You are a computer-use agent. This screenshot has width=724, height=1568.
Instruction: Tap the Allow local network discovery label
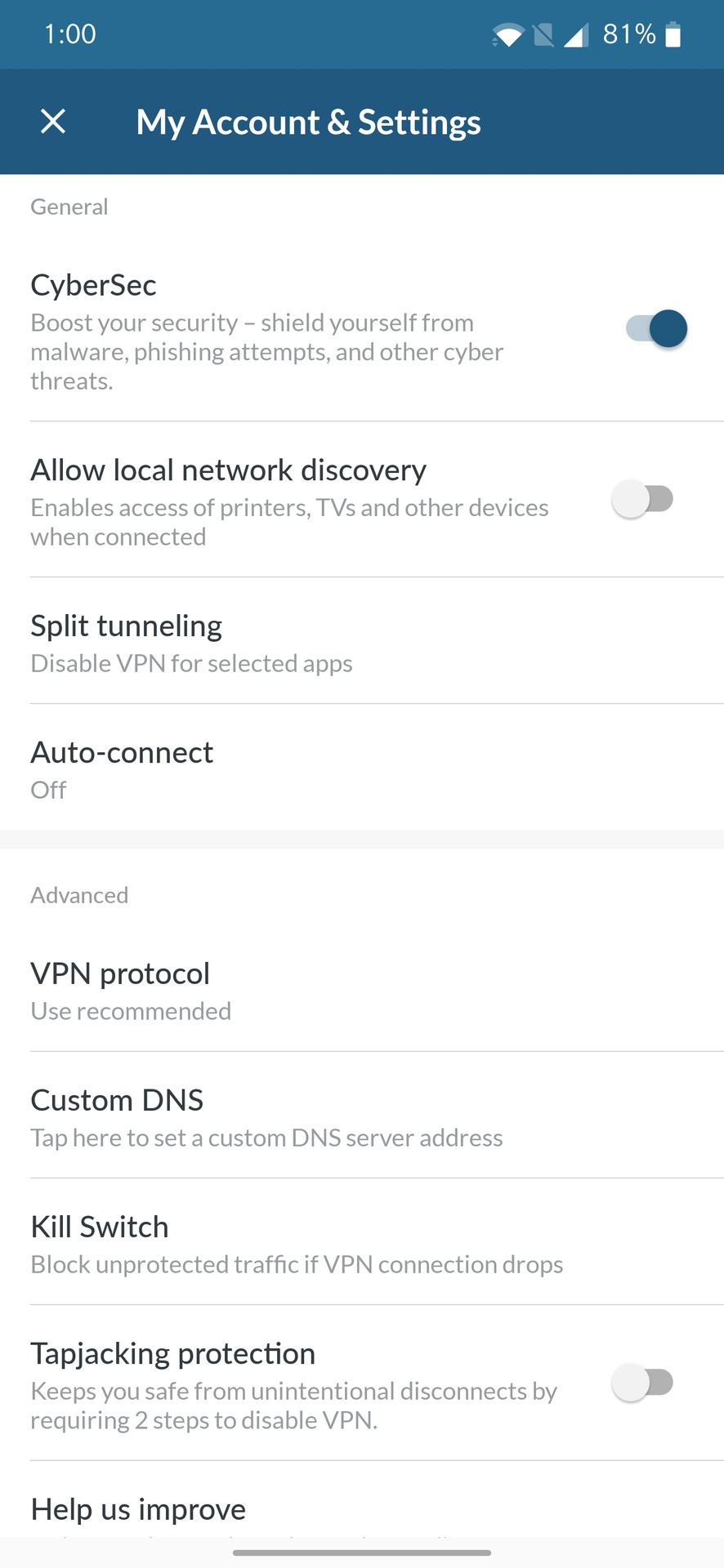(x=229, y=470)
